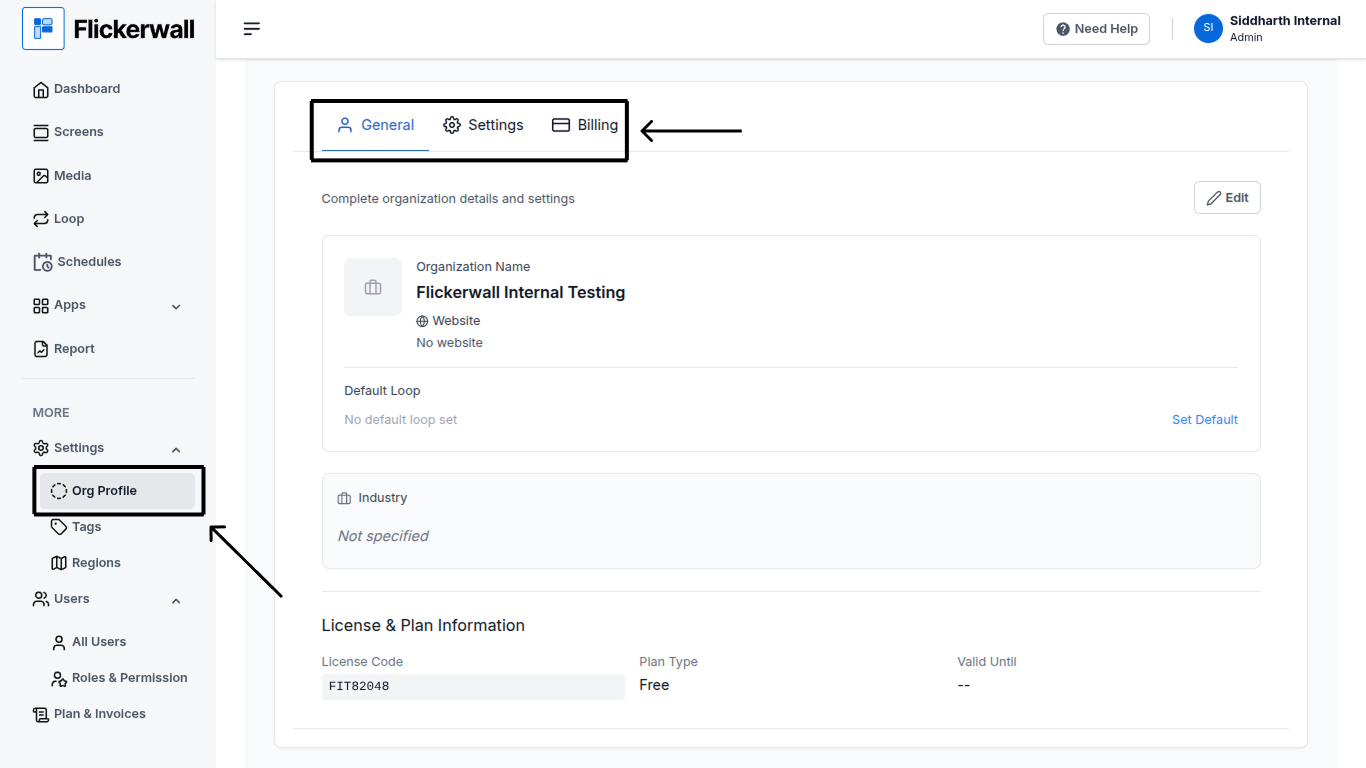The image size is (1366, 768).
Task: Click the Dashboard home icon
Action: pos(41,90)
